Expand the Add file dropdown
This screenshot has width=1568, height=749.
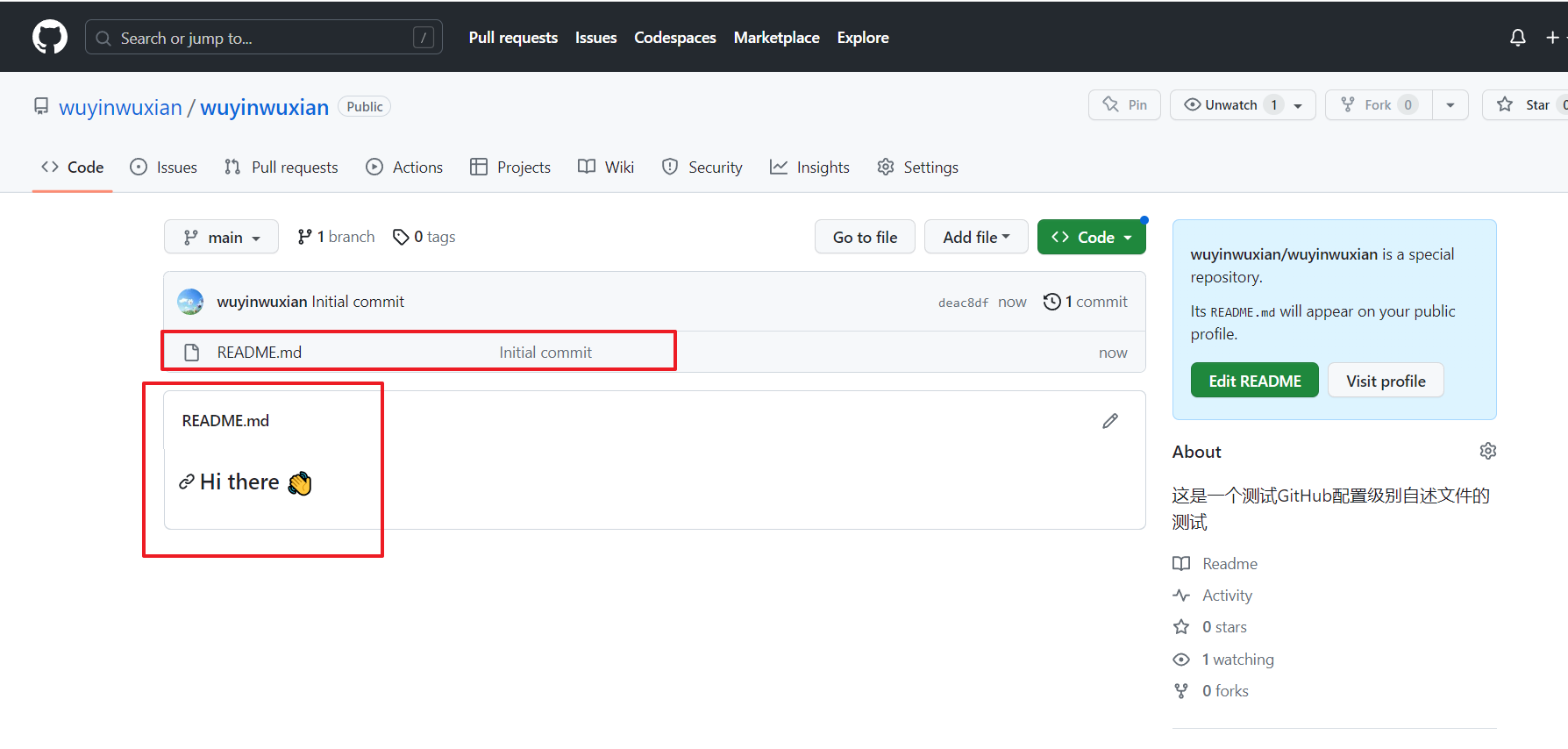coord(976,237)
